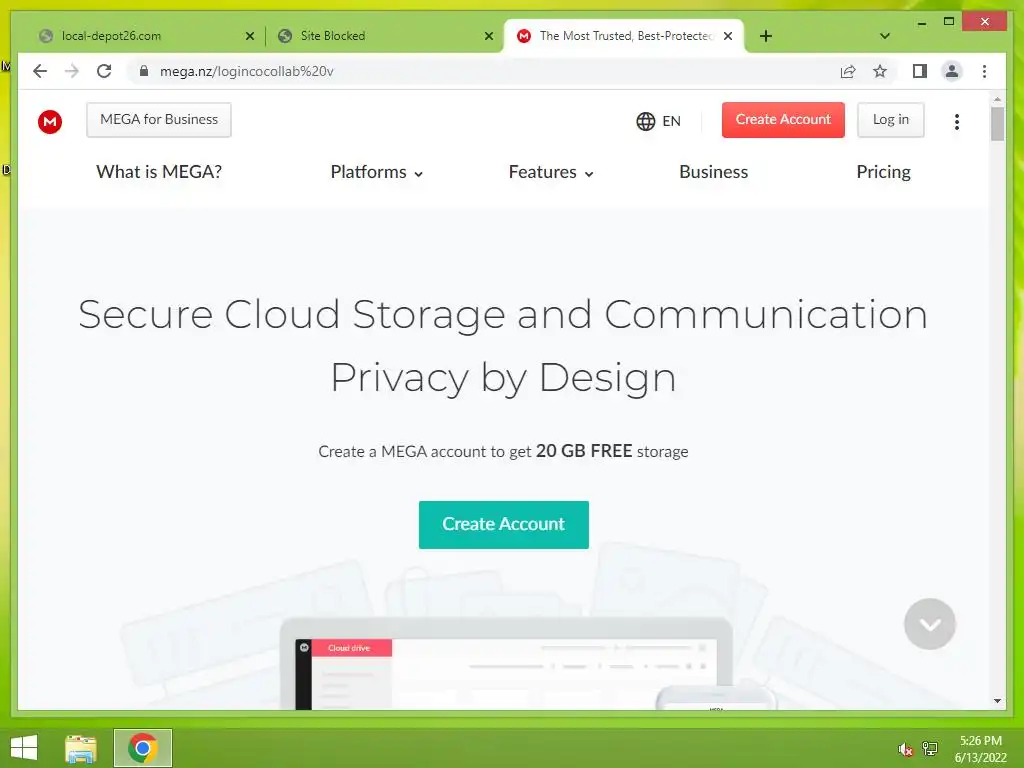The width and height of the screenshot is (1024, 768).
Task: Click the network tray icon
Action: (930, 749)
